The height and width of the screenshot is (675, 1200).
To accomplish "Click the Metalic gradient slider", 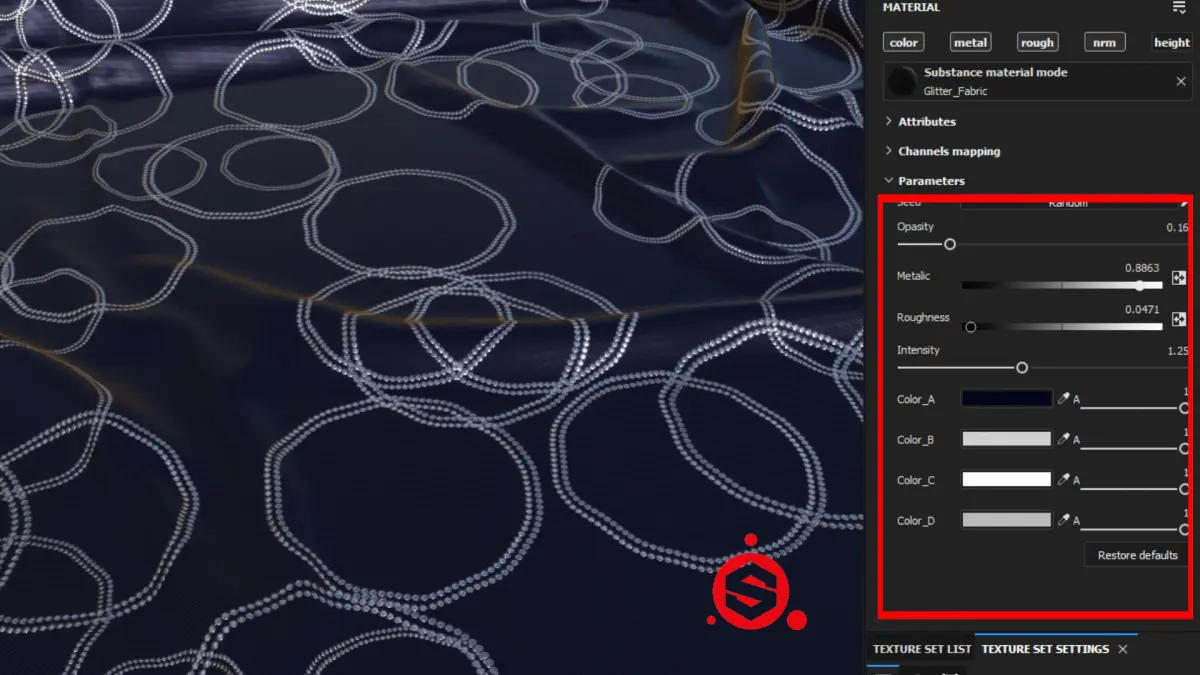I will [x=1062, y=285].
